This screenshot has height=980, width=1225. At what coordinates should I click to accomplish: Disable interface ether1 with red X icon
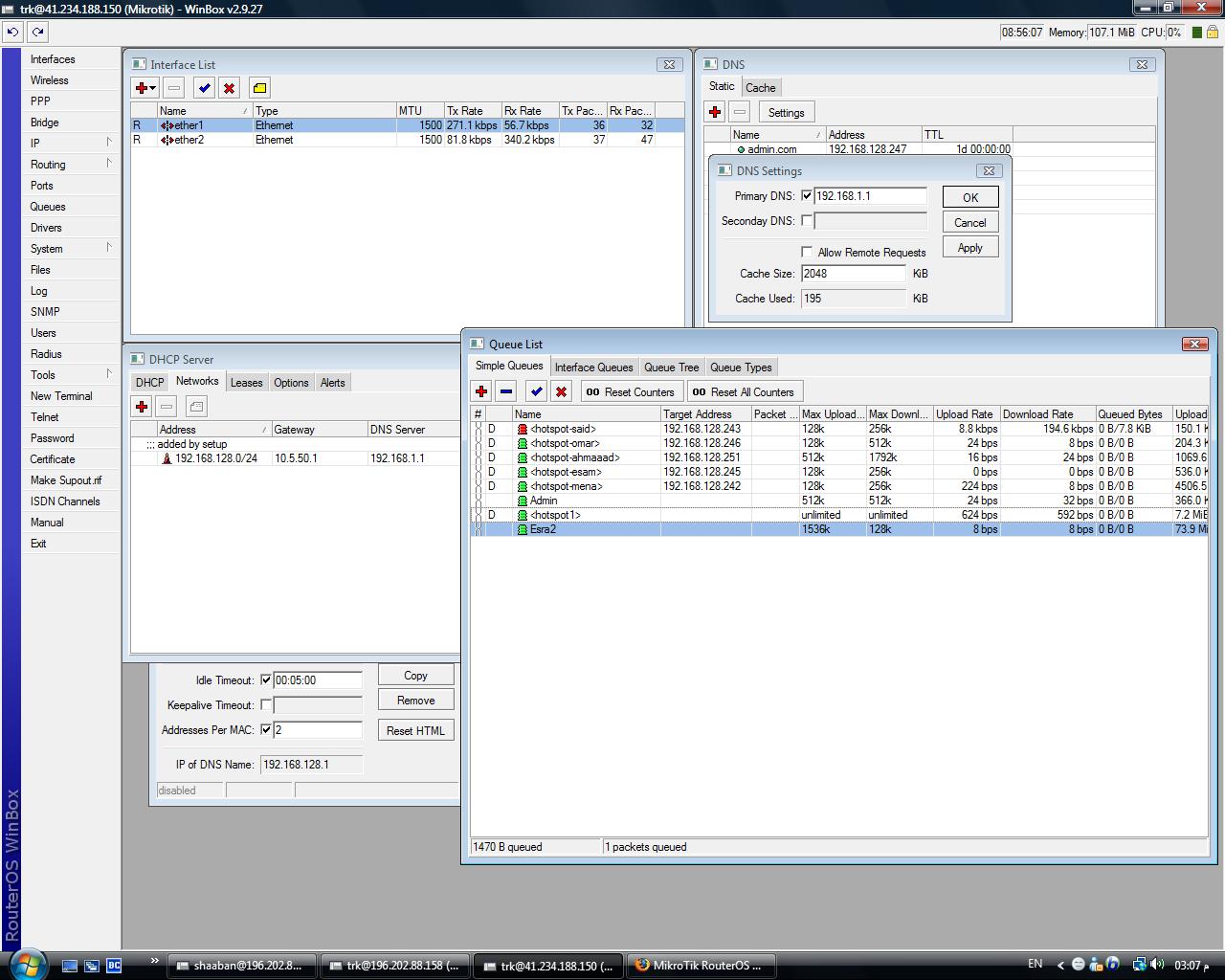229,87
